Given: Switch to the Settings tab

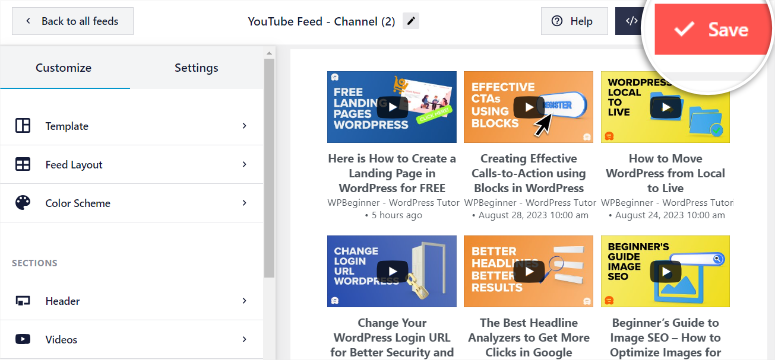Looking at the screenshot, I should tap(196, 68).
